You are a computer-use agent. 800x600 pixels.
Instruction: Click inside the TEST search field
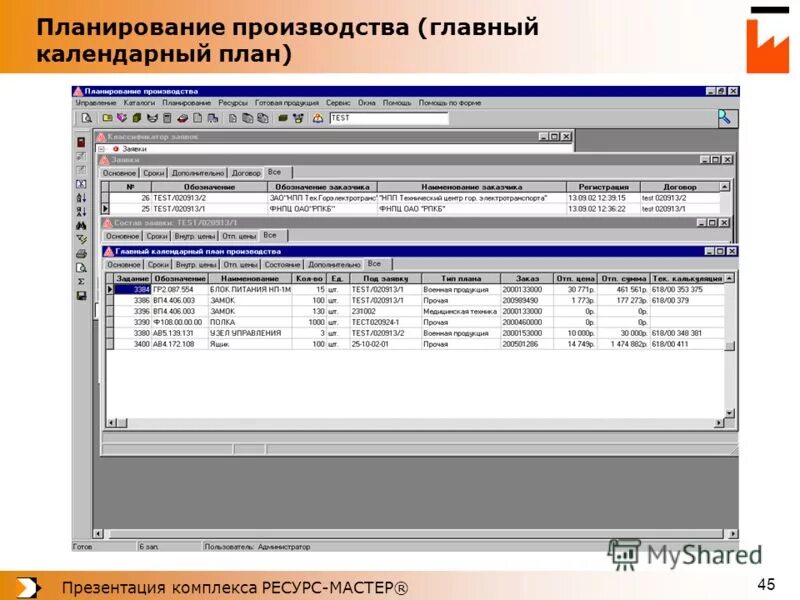click(x=390, y=119)
